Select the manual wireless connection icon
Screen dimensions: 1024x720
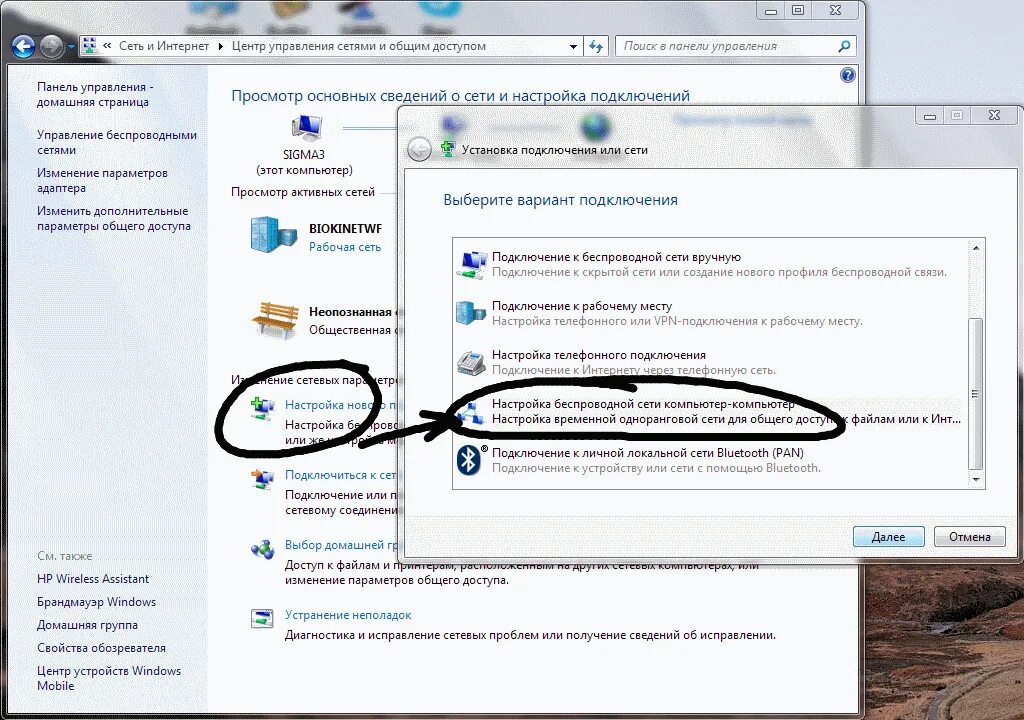tap(471, 265)
